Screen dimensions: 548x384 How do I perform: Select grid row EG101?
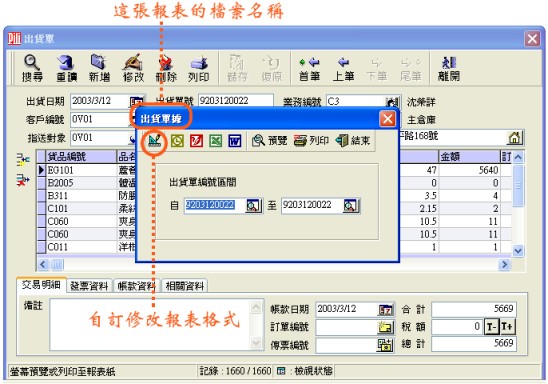coord(81,170)
